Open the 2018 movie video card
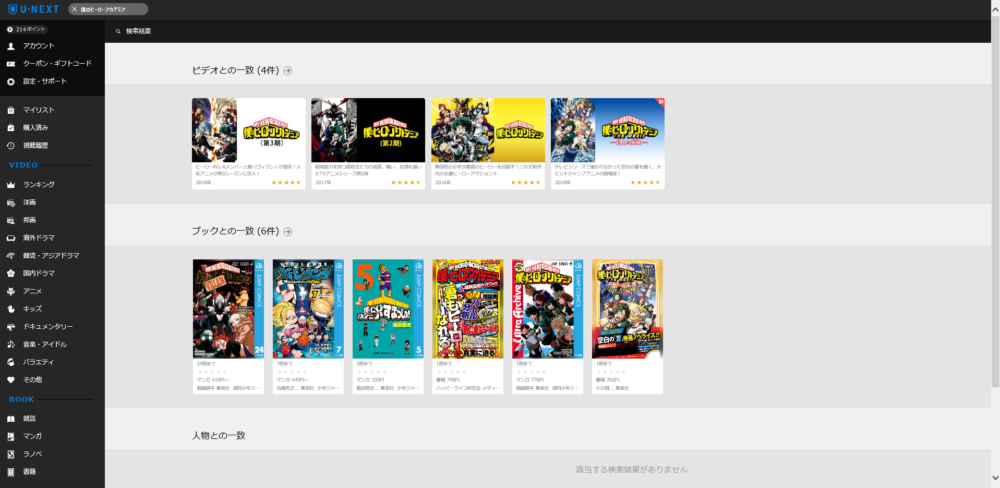This screenshot has height=488, width=1000. (x=607, y=144)
